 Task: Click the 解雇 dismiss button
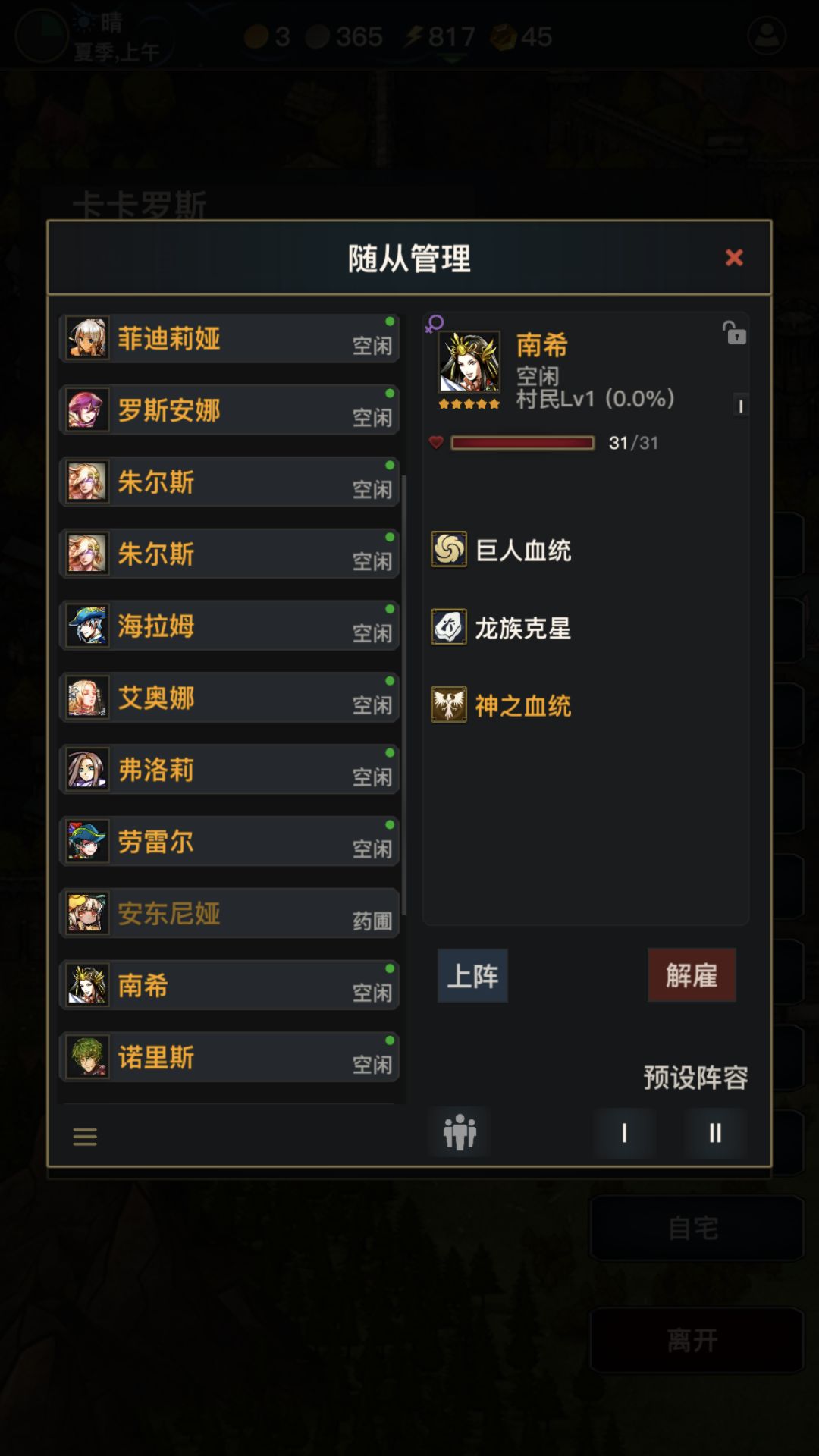point(692,975)
